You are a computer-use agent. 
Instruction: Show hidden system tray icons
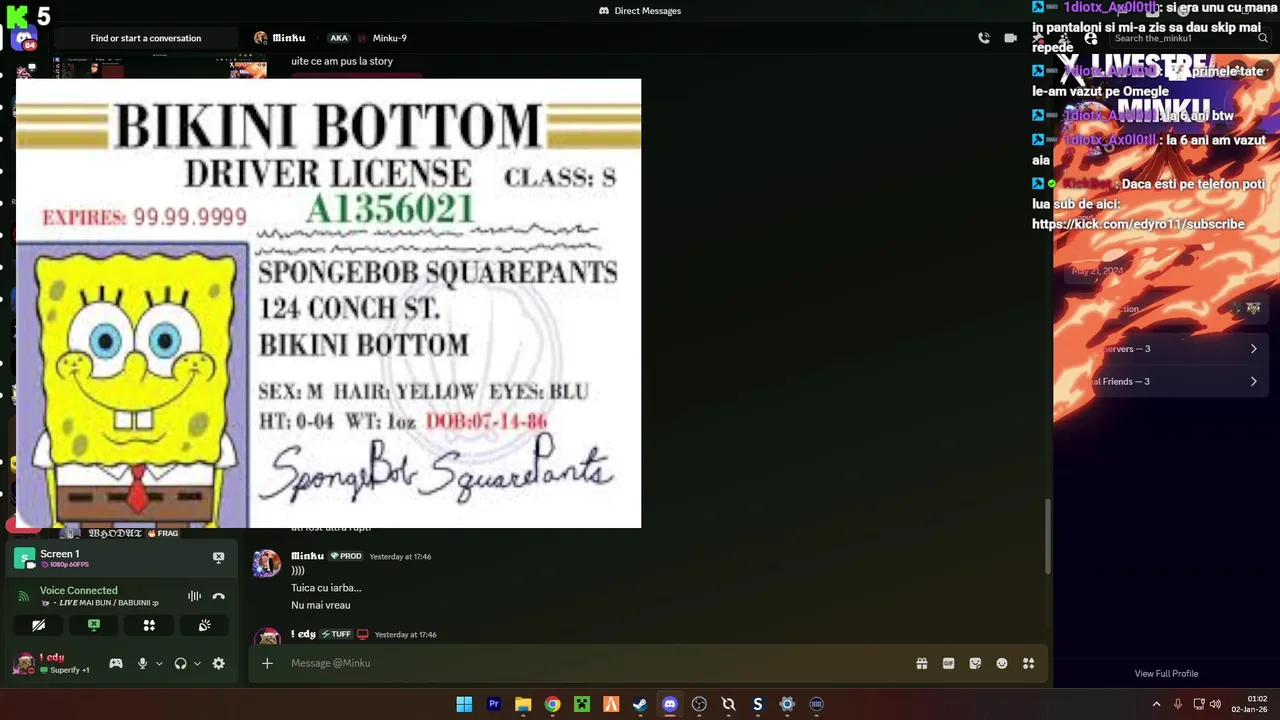1156,704
